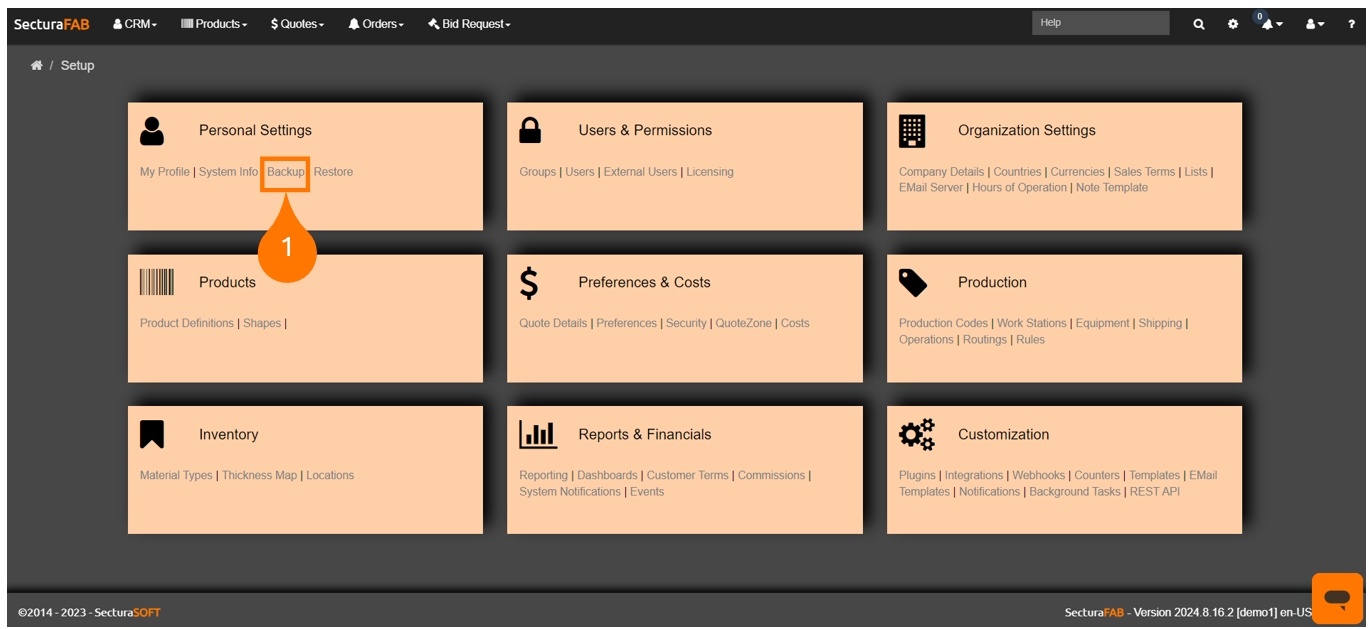Screen dimensions: 1369x629
Task: Open the Bid Request menu
Action: 469,24
